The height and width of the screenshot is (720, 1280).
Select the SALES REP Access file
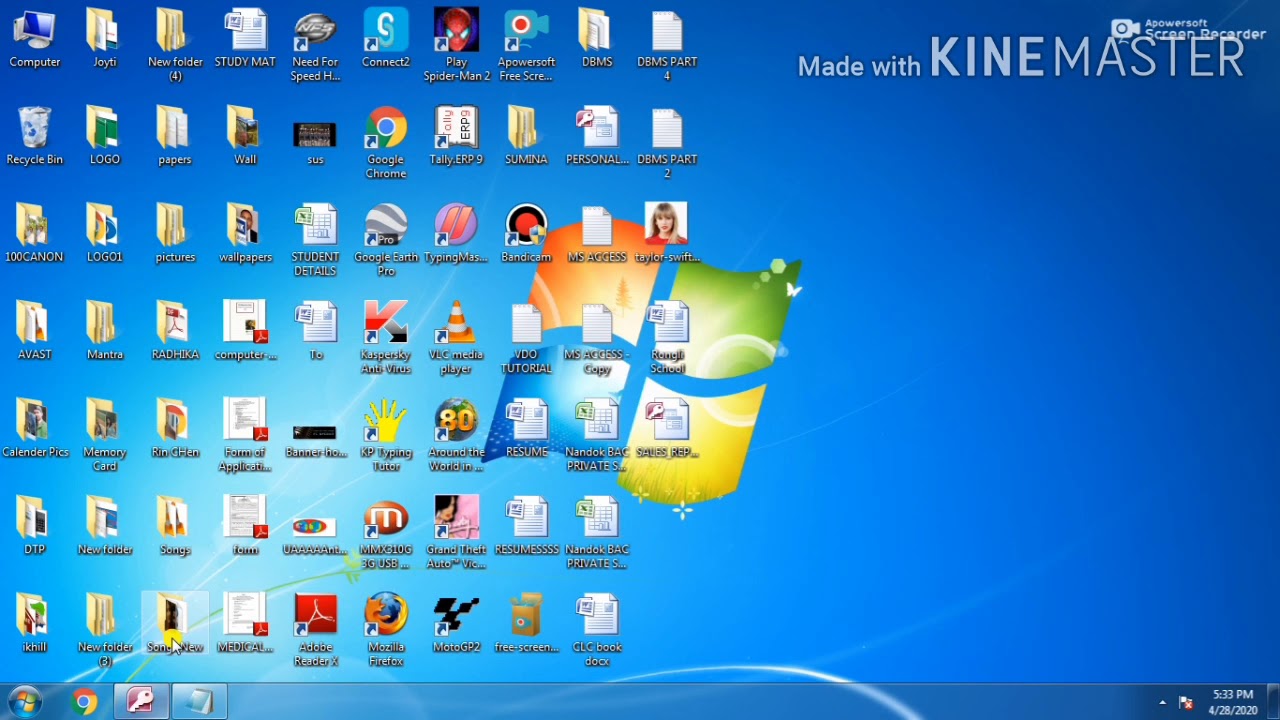(667, 429)
